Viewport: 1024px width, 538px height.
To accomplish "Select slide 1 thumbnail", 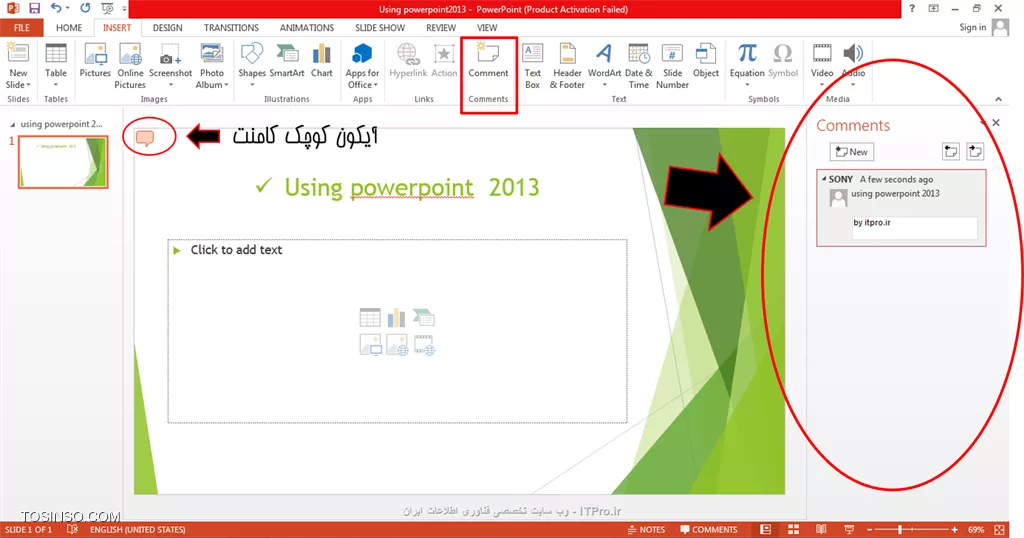I will click(63, 162).
